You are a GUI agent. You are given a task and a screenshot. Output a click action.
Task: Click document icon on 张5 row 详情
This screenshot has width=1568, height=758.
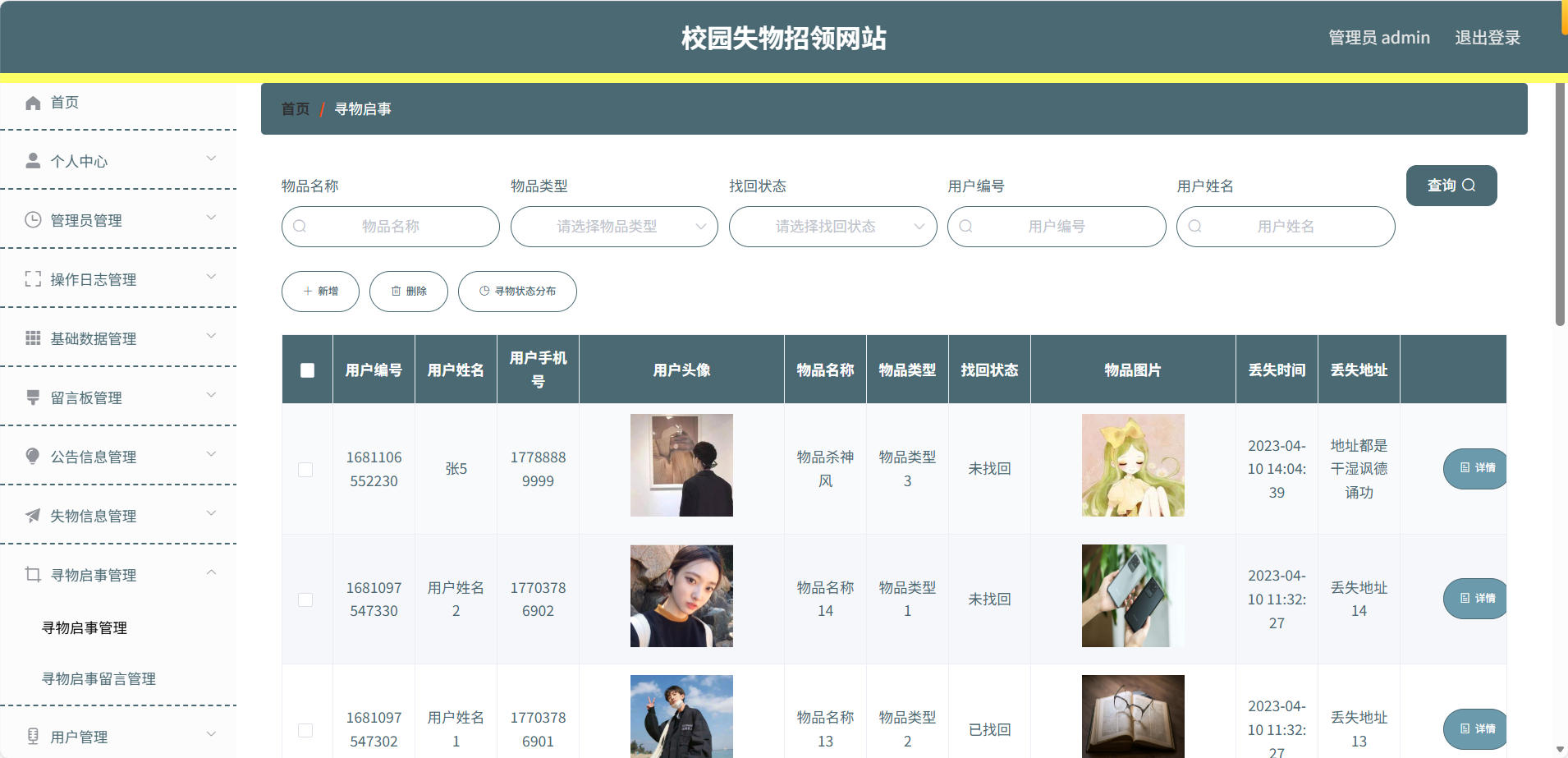pos(1465,468)
